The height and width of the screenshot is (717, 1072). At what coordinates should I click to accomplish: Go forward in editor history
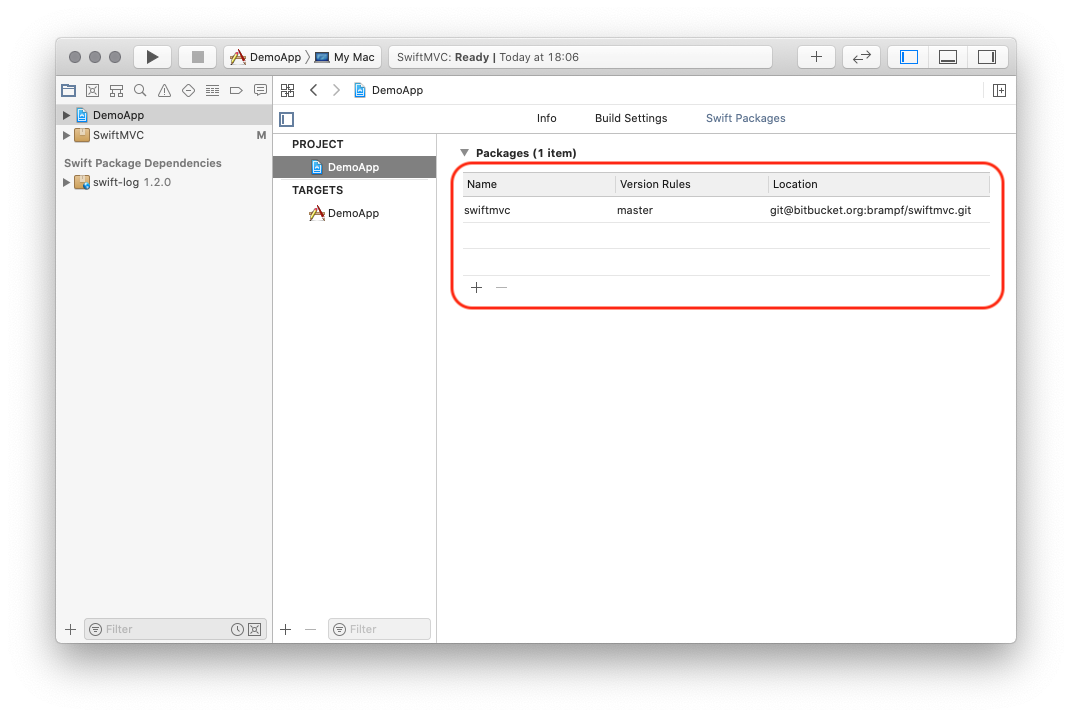tap(336, 90)
